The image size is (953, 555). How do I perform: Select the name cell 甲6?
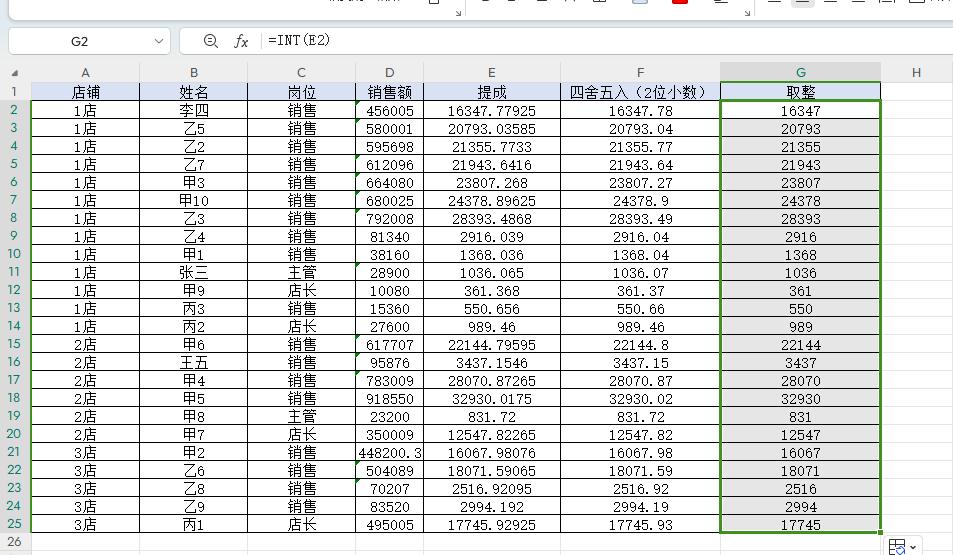193,345
